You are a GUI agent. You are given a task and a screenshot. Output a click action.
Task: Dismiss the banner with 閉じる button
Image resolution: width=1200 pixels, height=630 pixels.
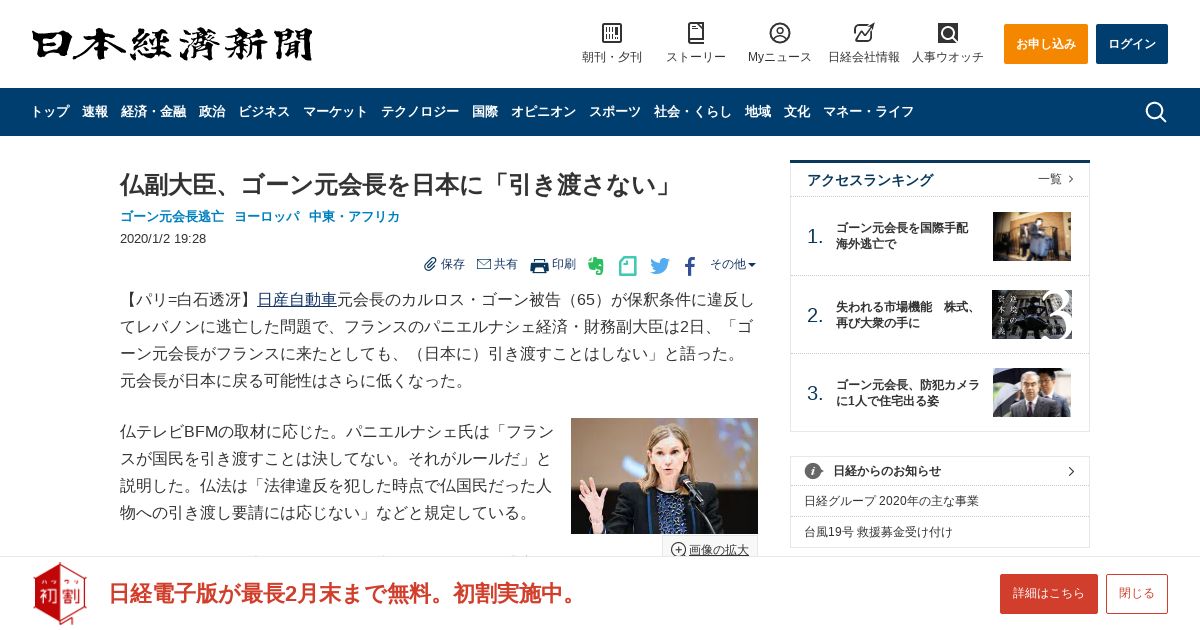1137,594
